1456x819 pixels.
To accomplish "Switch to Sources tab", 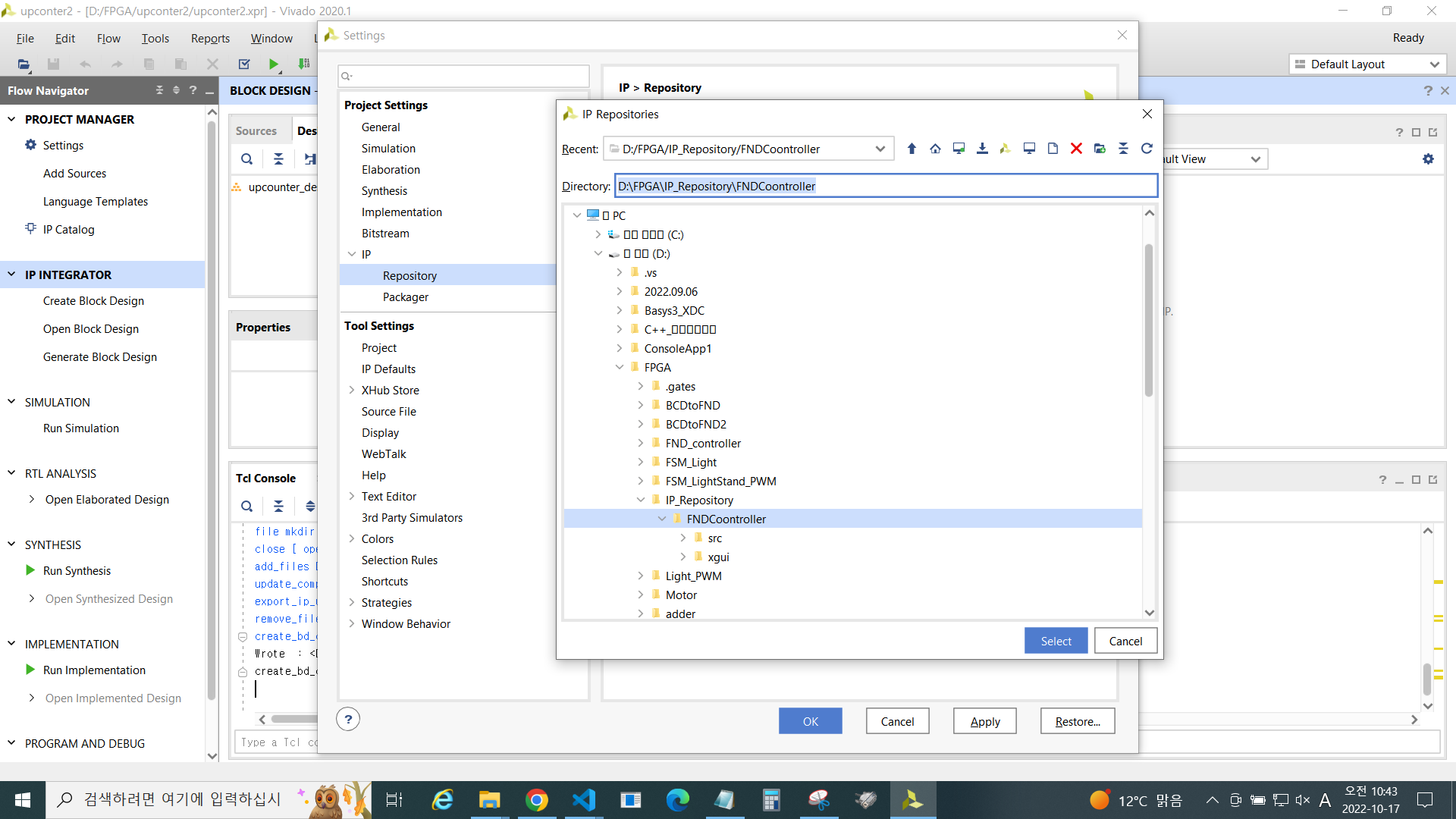I will point(256,130).
